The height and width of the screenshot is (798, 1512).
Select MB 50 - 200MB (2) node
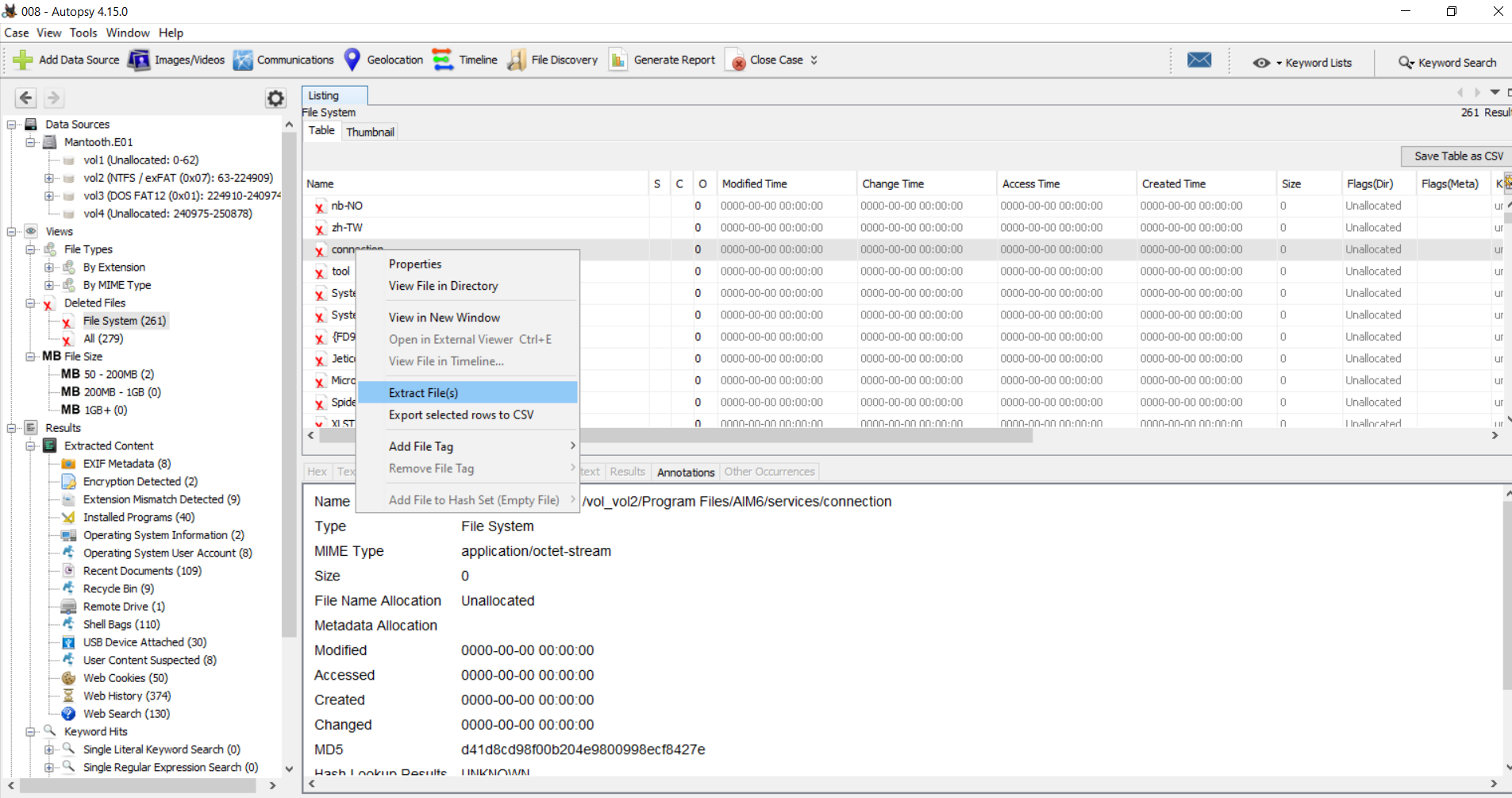pos(108,374)
